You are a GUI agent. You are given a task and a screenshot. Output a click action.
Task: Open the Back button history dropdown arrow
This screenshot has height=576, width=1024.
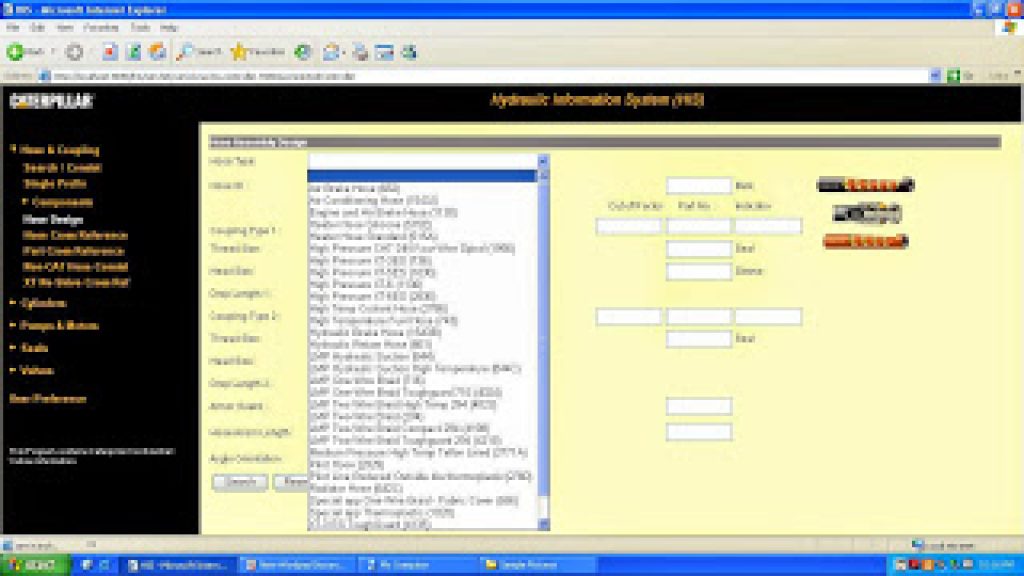click(53, 52)
